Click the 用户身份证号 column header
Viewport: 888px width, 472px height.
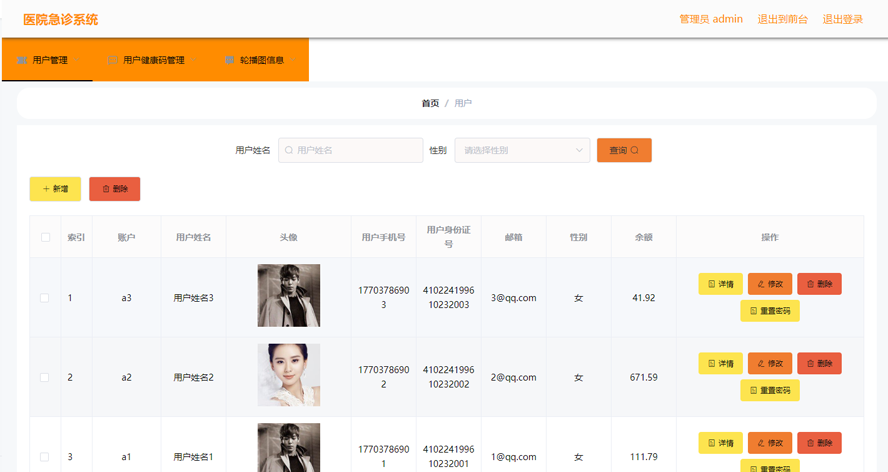449,236
